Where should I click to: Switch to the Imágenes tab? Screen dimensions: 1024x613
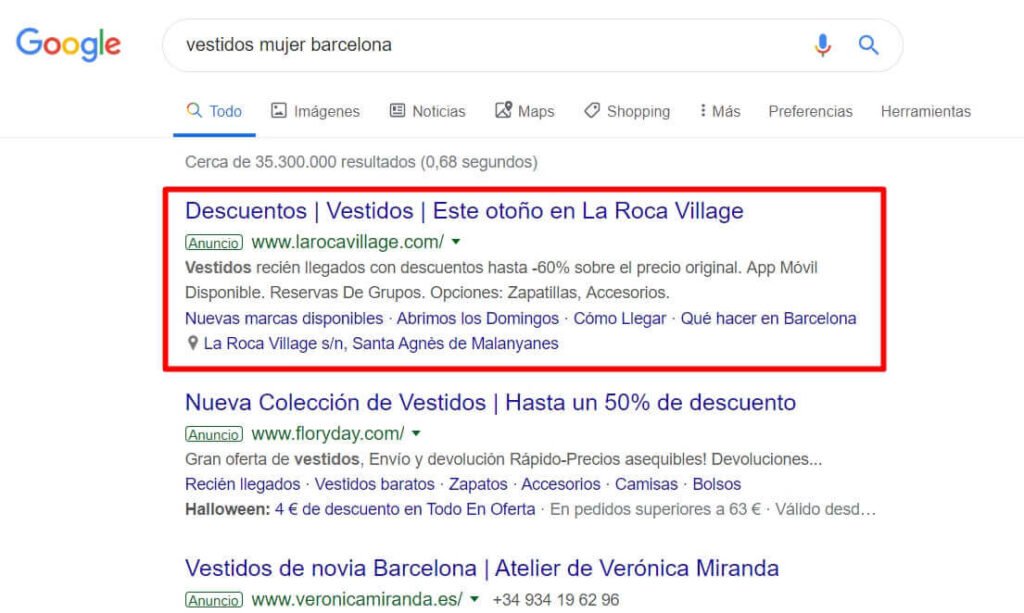(315, 111)
